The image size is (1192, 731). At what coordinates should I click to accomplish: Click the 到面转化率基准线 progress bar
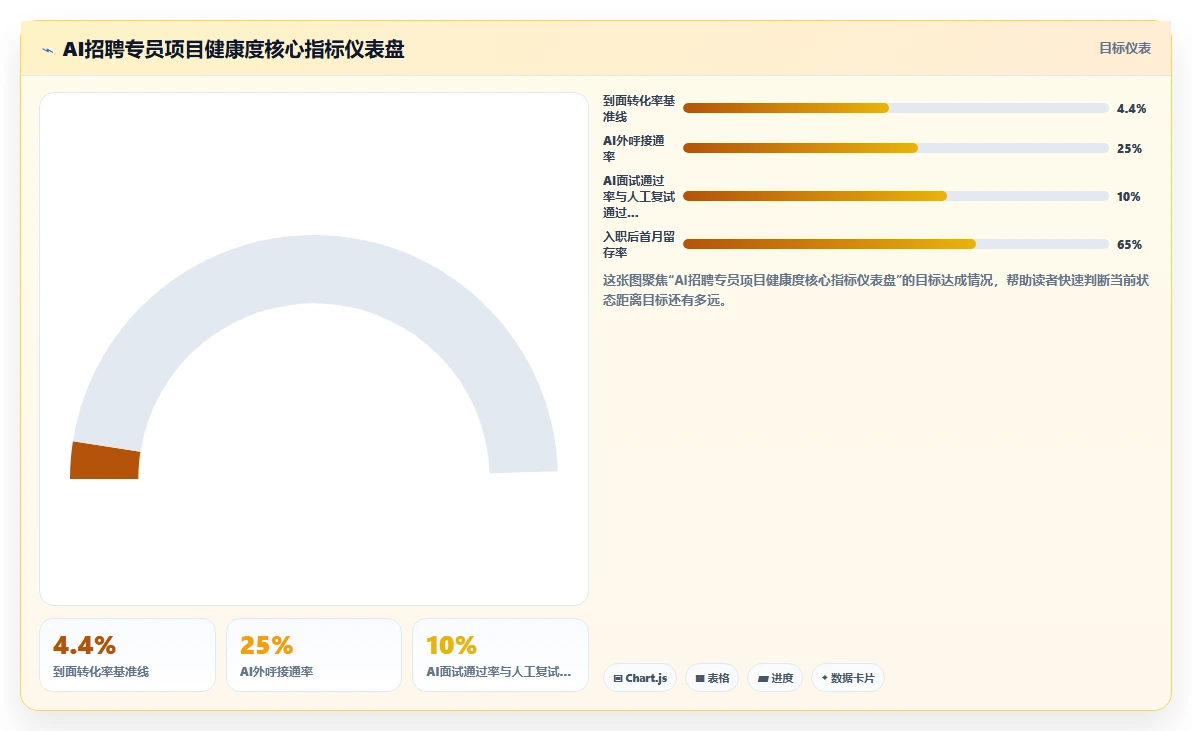click(x=896, y=108)
